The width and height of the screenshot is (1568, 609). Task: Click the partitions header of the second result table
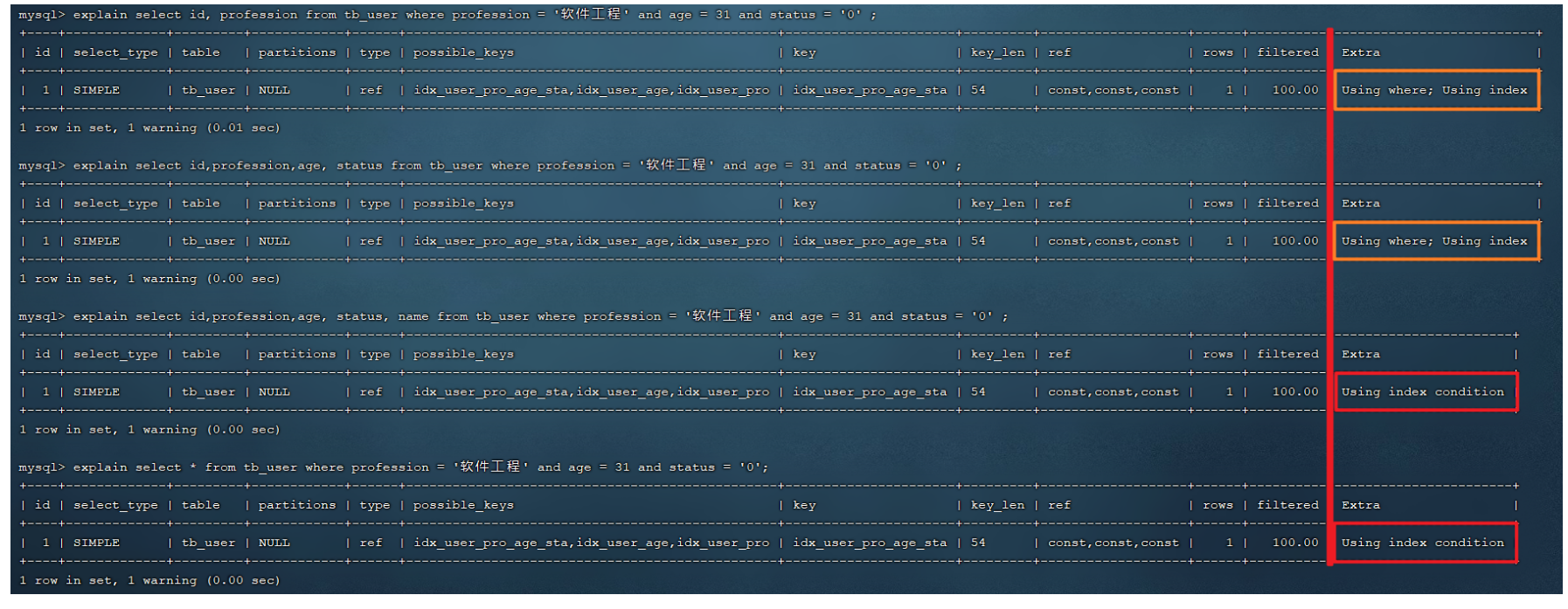click(x=297, y=204)
